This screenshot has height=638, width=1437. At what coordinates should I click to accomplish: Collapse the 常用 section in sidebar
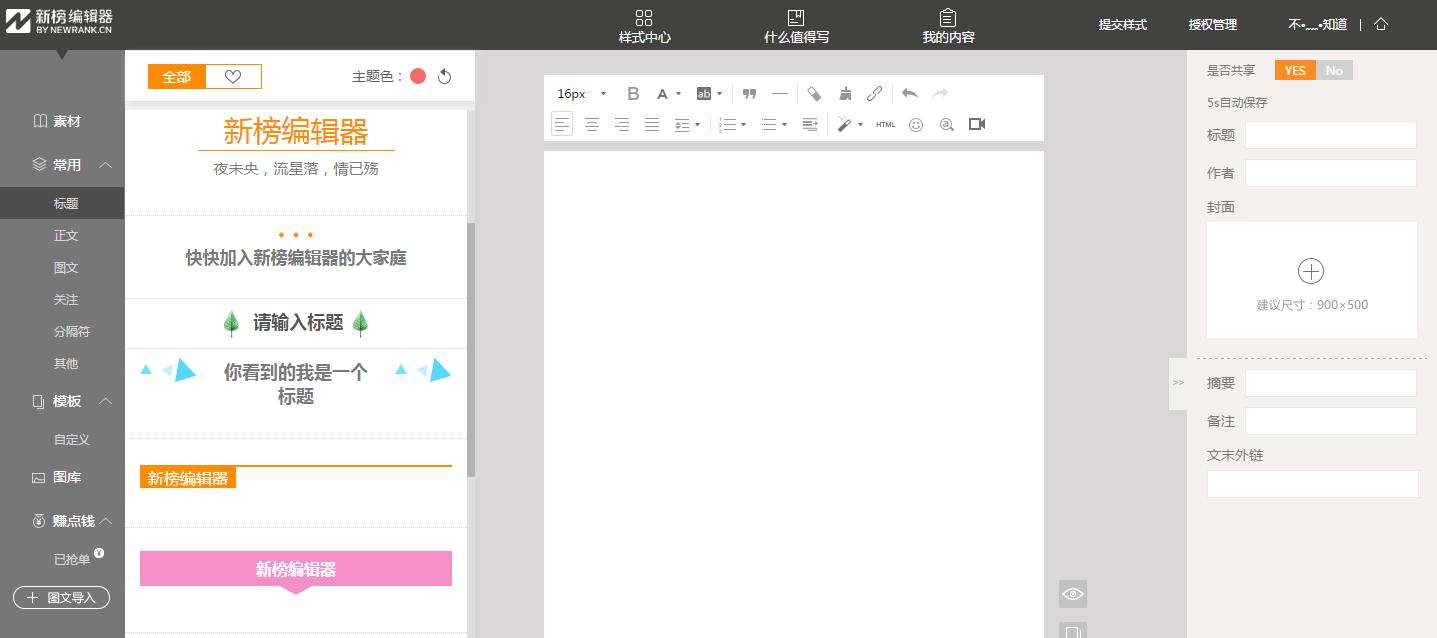point(106,165)
